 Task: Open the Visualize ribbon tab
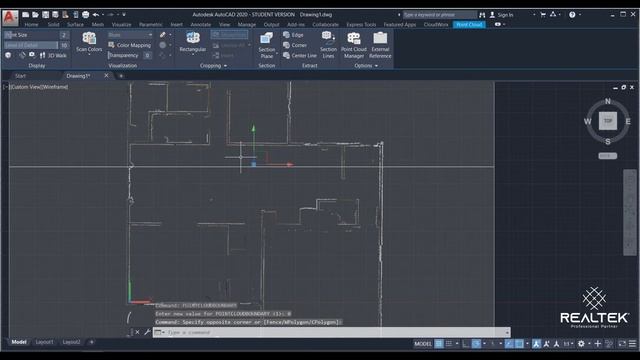(x=122, y=24)
